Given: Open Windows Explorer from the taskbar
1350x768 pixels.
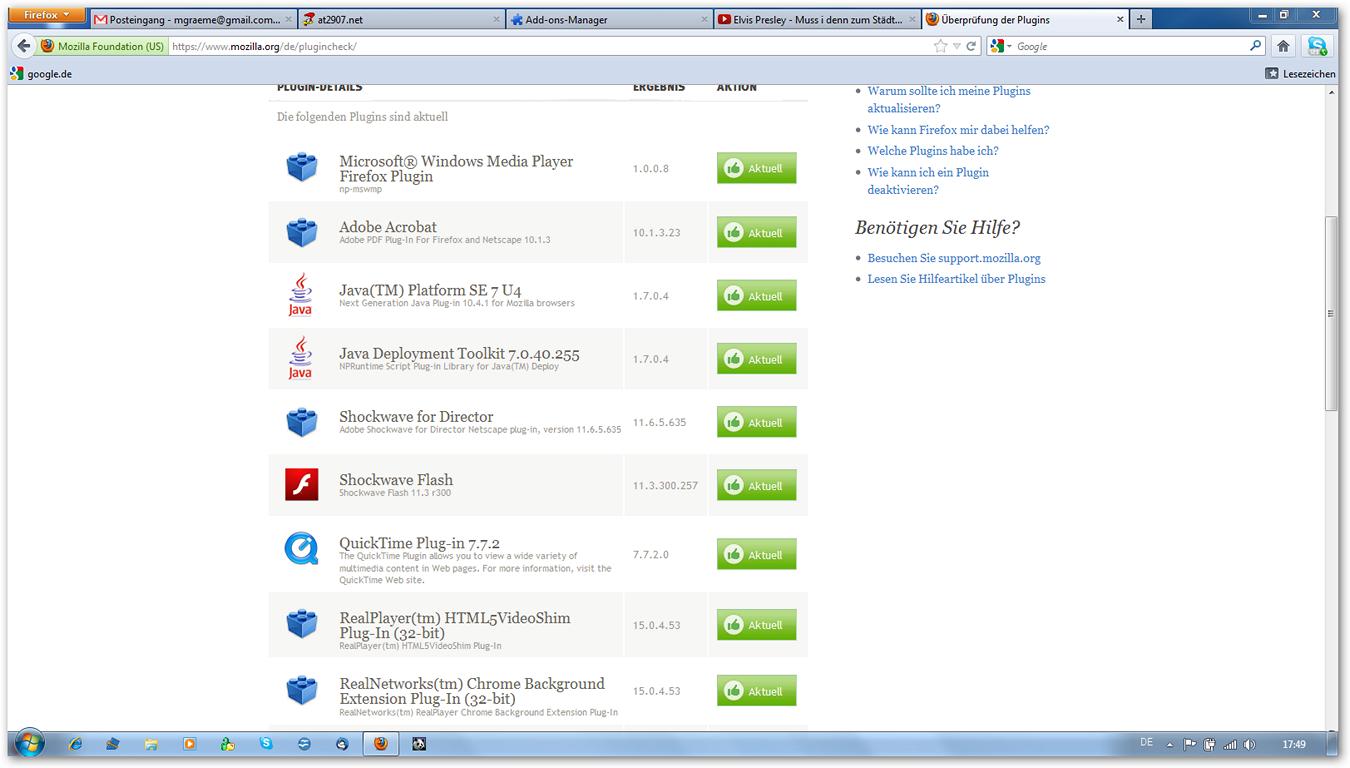Looking at the screenshot, I should click(151, 744).
